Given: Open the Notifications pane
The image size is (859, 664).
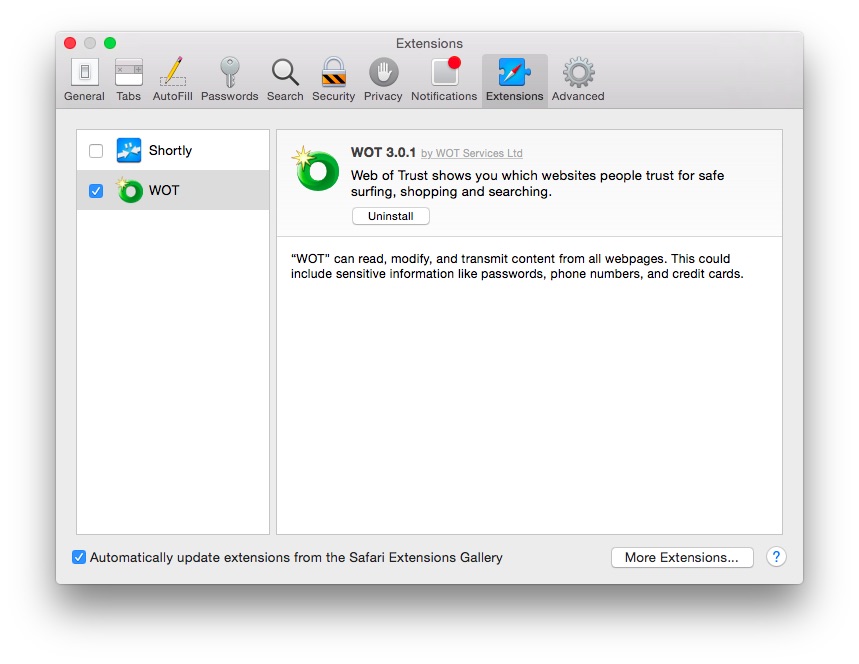Looking at the screenshot, I should point(444,80).
